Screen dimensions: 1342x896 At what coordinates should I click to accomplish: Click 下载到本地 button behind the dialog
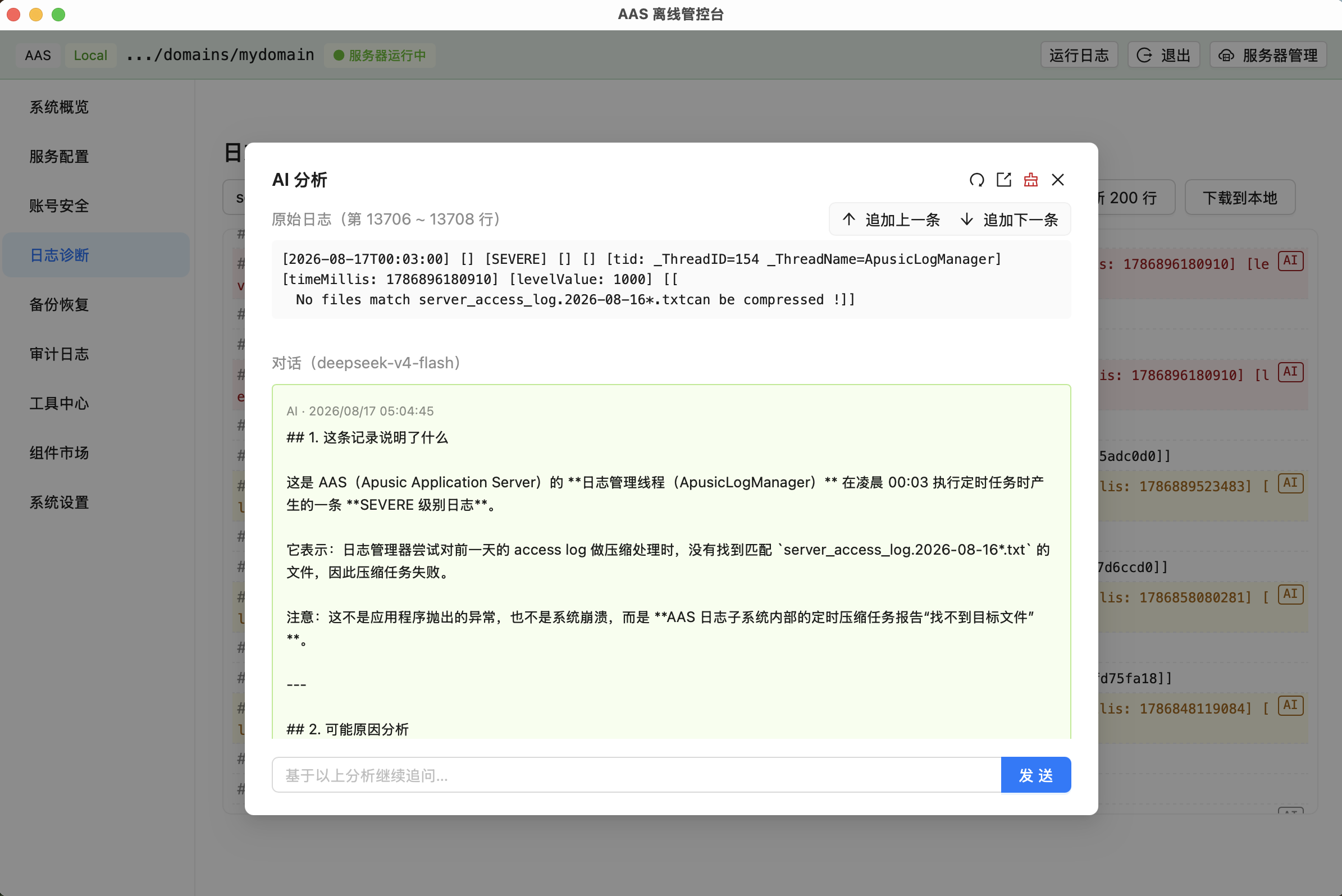[x=1240, y=198]
